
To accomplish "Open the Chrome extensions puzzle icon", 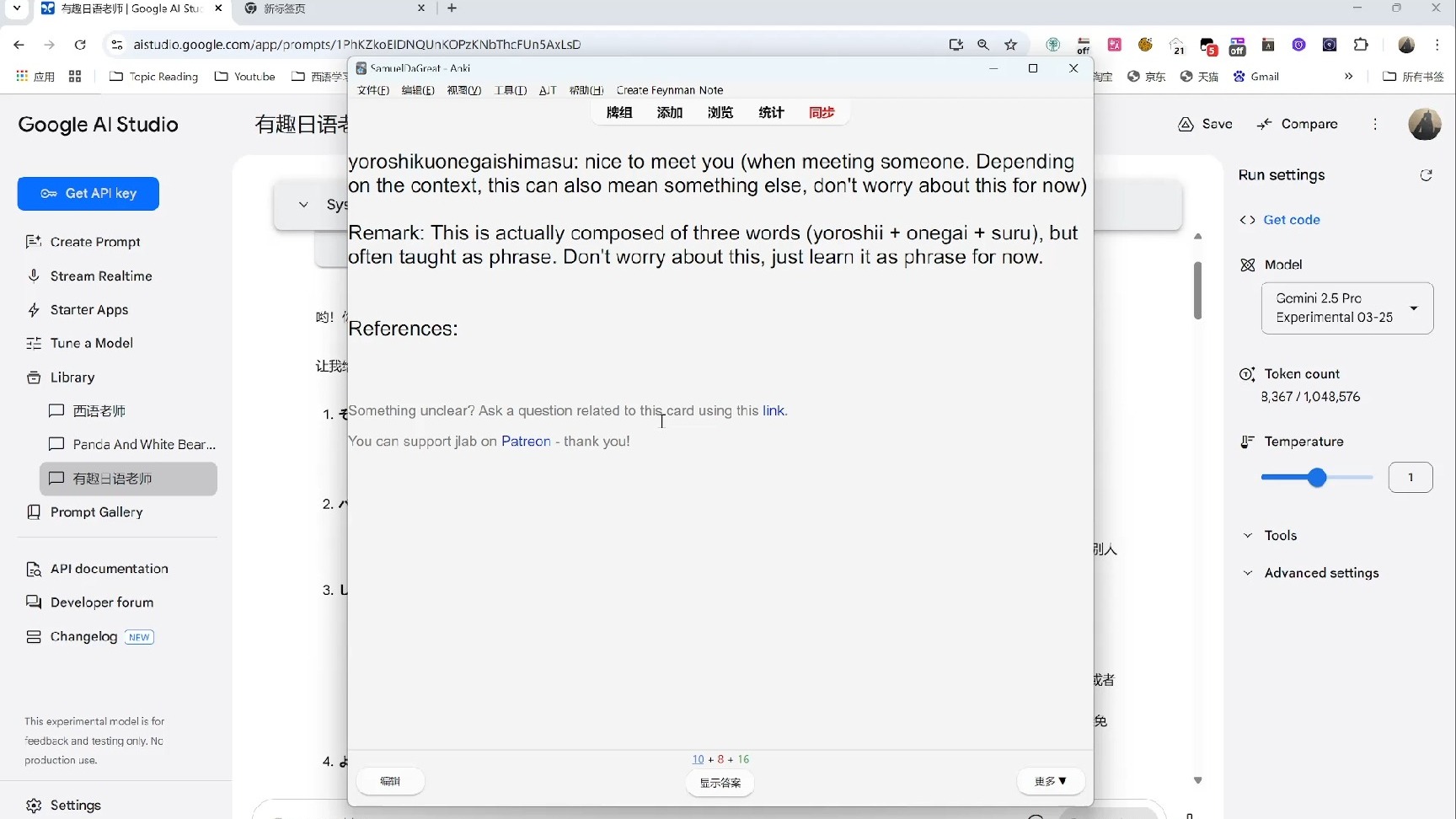I will pos(1361,45).
